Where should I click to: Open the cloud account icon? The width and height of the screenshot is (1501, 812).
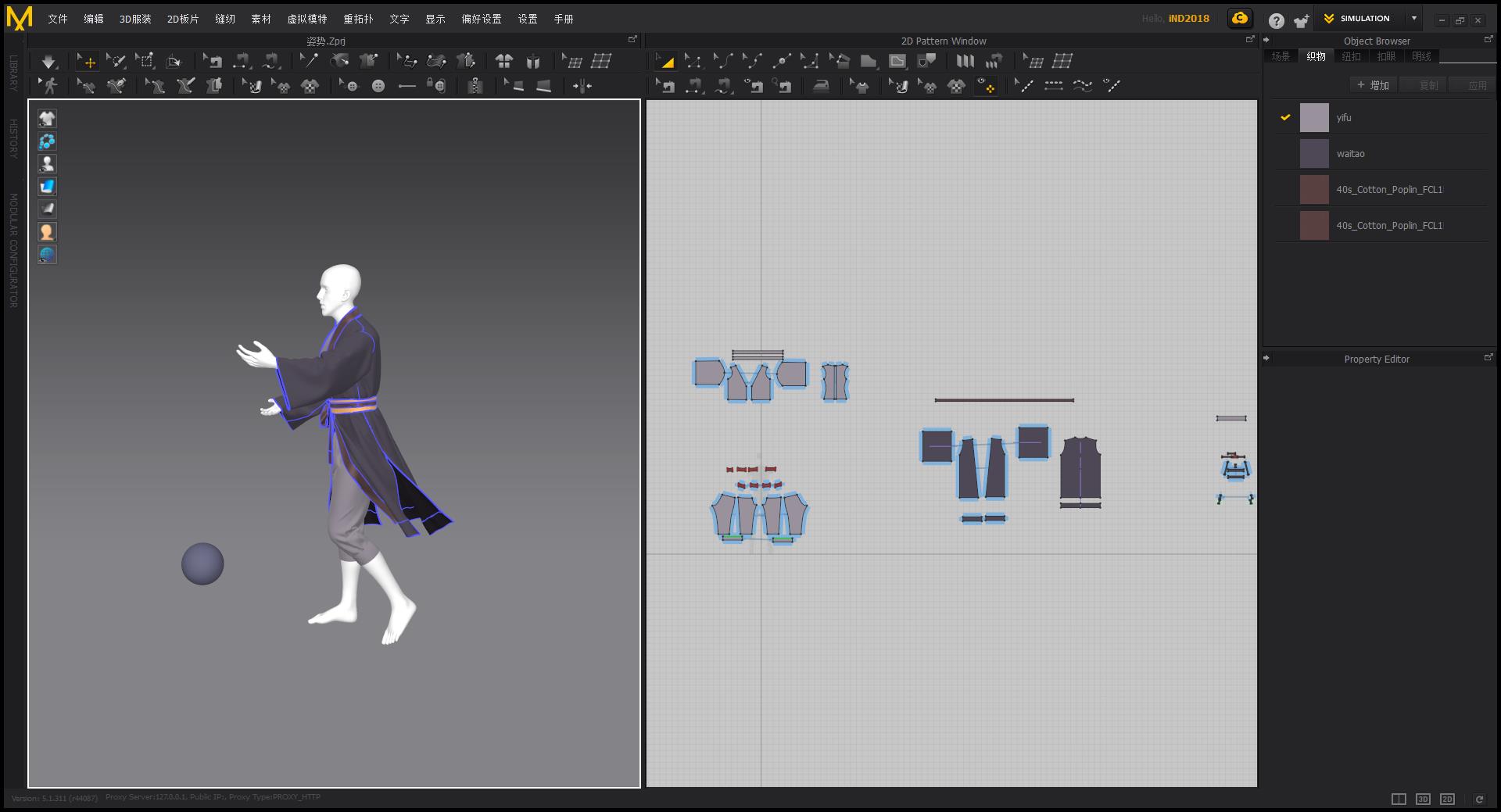tap(1240, 19)
